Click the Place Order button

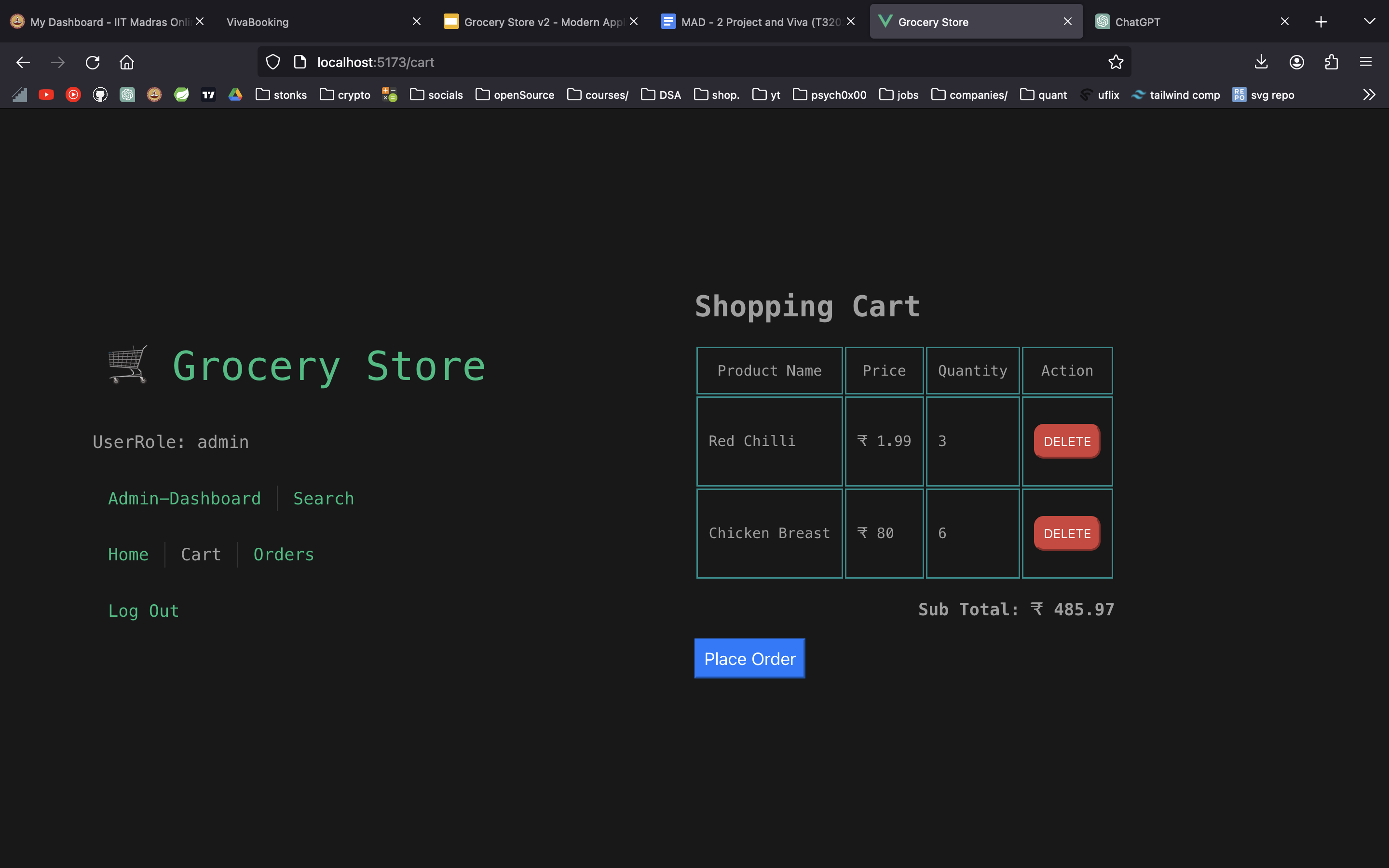(749, 658)
